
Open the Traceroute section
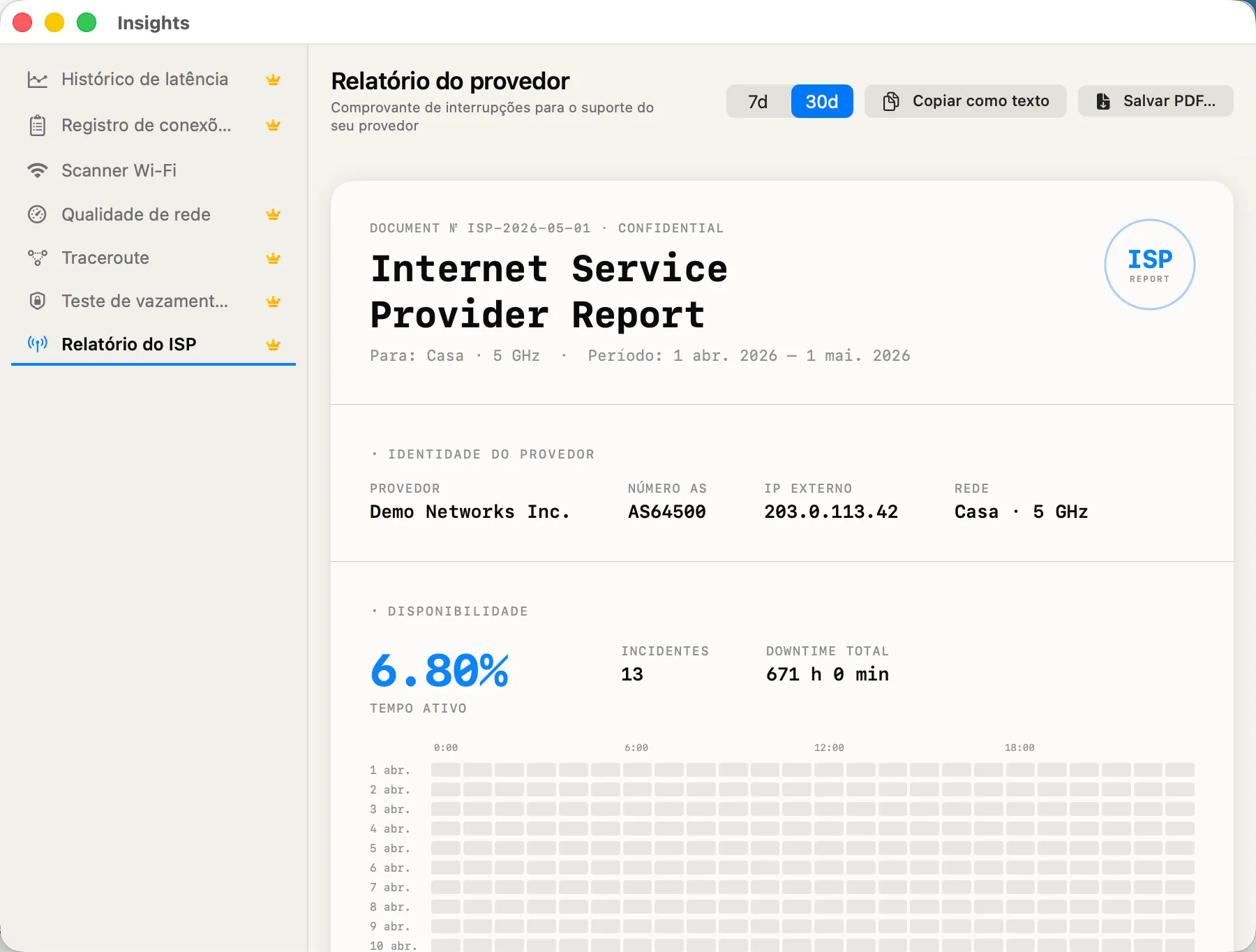[154, 258]
